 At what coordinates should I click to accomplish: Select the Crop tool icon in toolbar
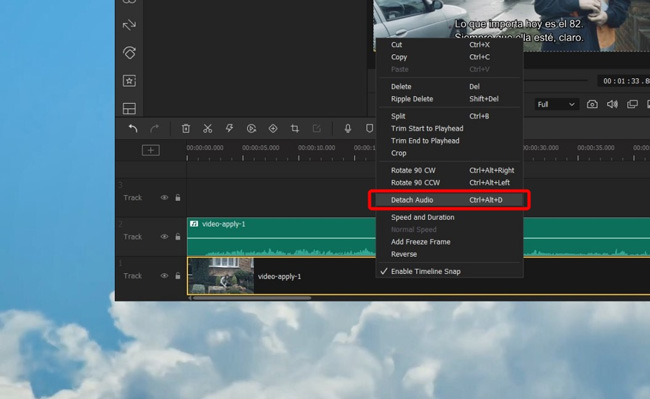295,129
